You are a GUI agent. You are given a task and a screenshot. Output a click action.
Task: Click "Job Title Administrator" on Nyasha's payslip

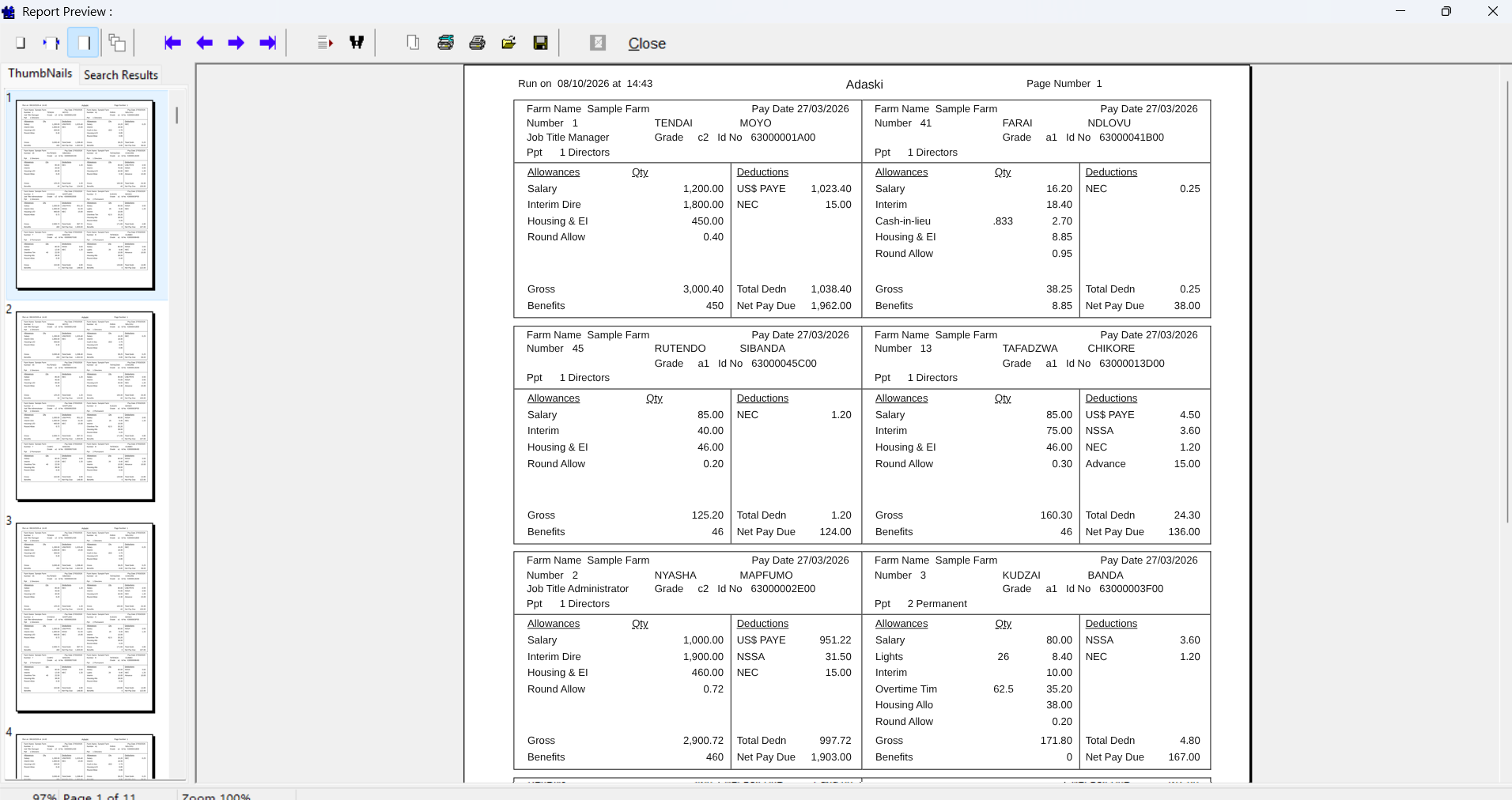(x=578, y=589)
